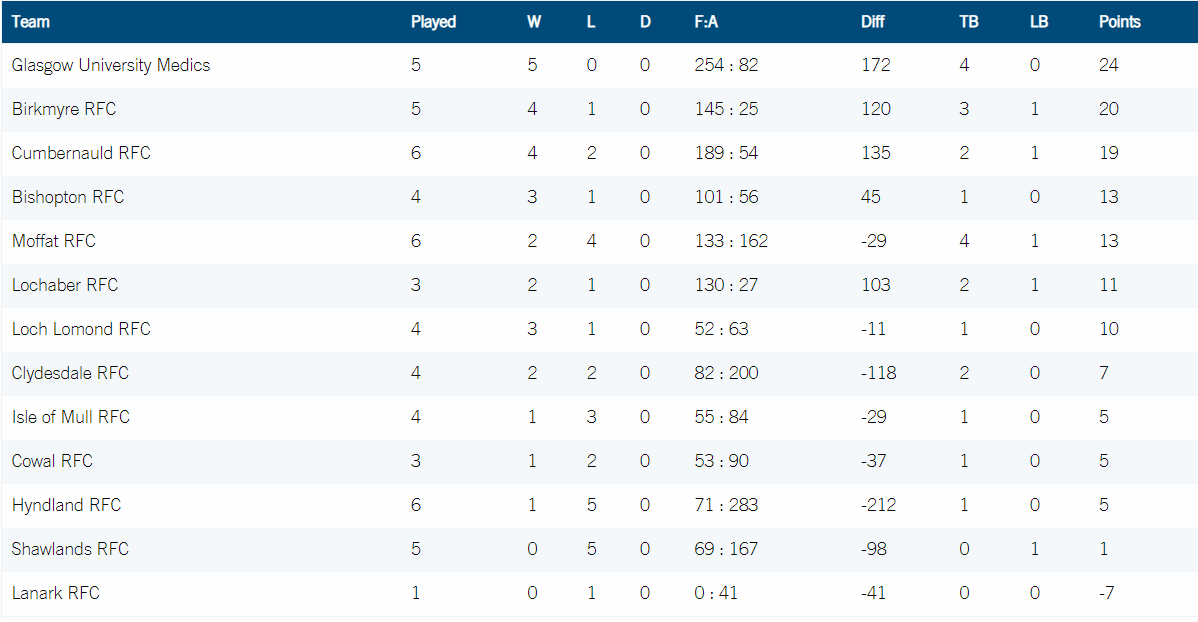Click the Team column header

pyautogui.click(x=31, y=22)
